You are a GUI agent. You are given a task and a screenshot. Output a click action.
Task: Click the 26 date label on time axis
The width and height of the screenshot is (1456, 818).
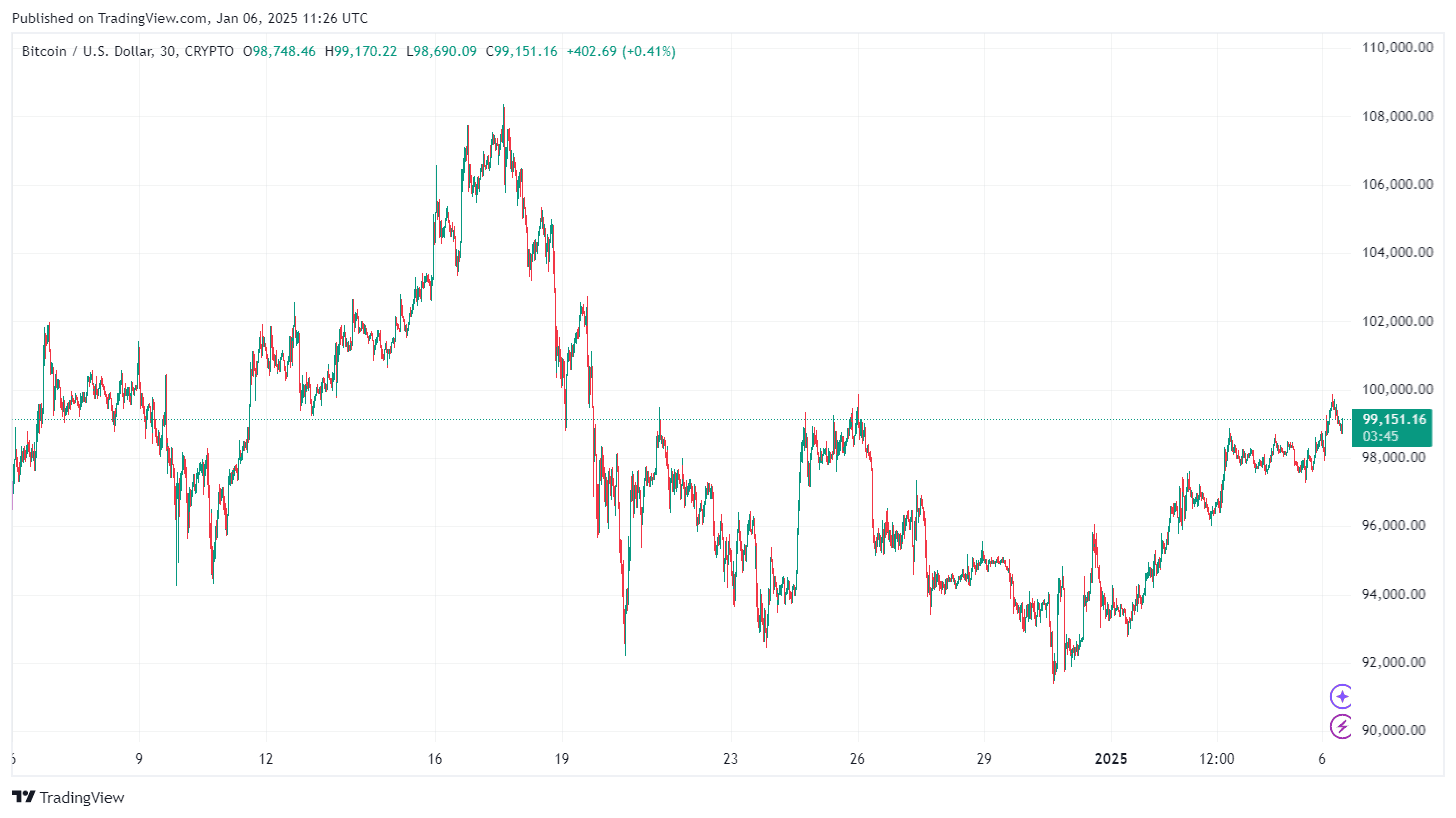pyautogui.click(x=857, y=759)
